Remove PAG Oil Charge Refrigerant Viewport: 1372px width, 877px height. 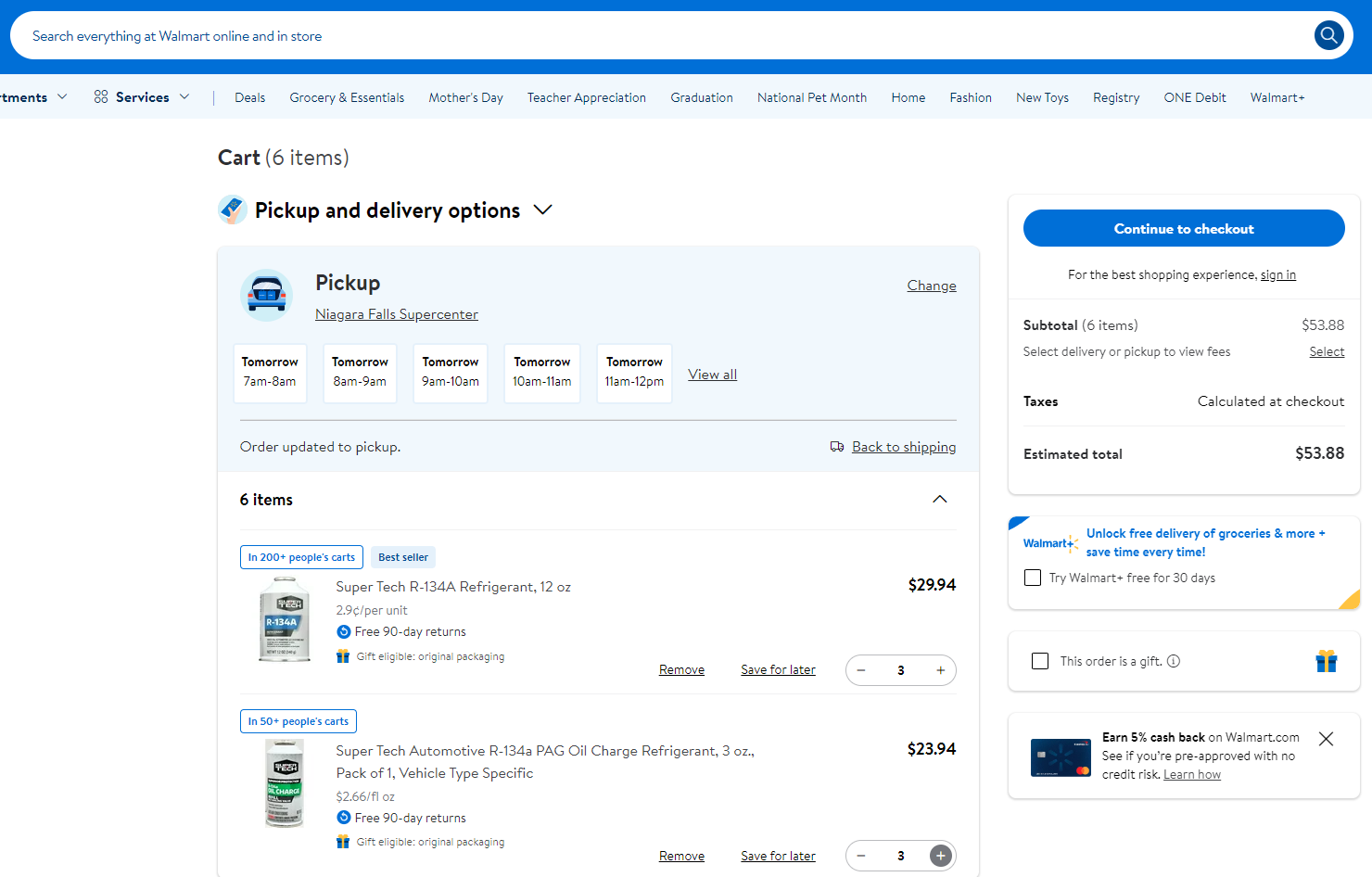click(681, 856)
